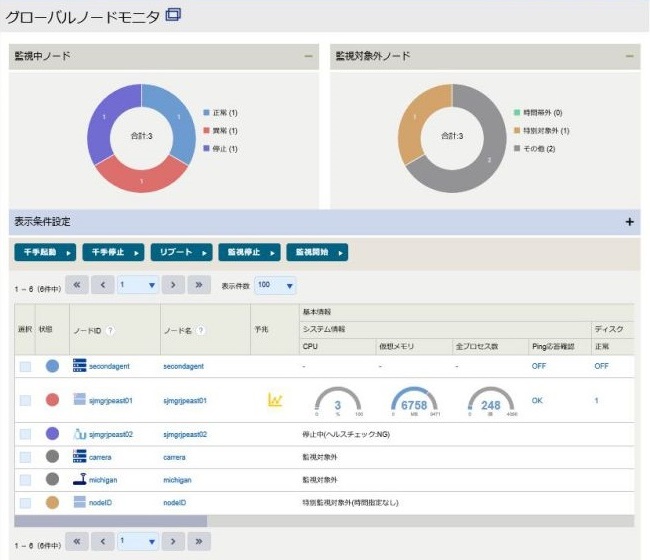The image size is (650, 560).
Task: Open top page number dropdown
Action: pyautogui.click(x=138, y=285)
